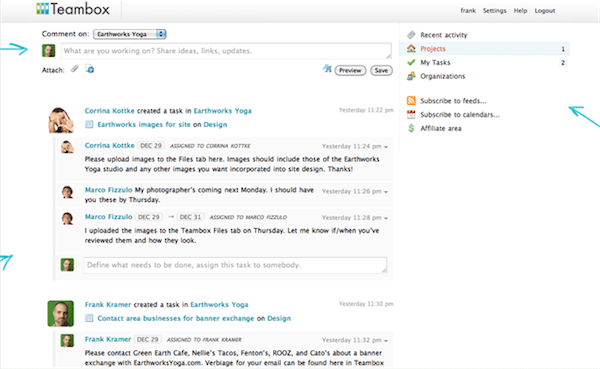
Task: Open Design link after Earthworks images task
Action: tap(215, 124)
